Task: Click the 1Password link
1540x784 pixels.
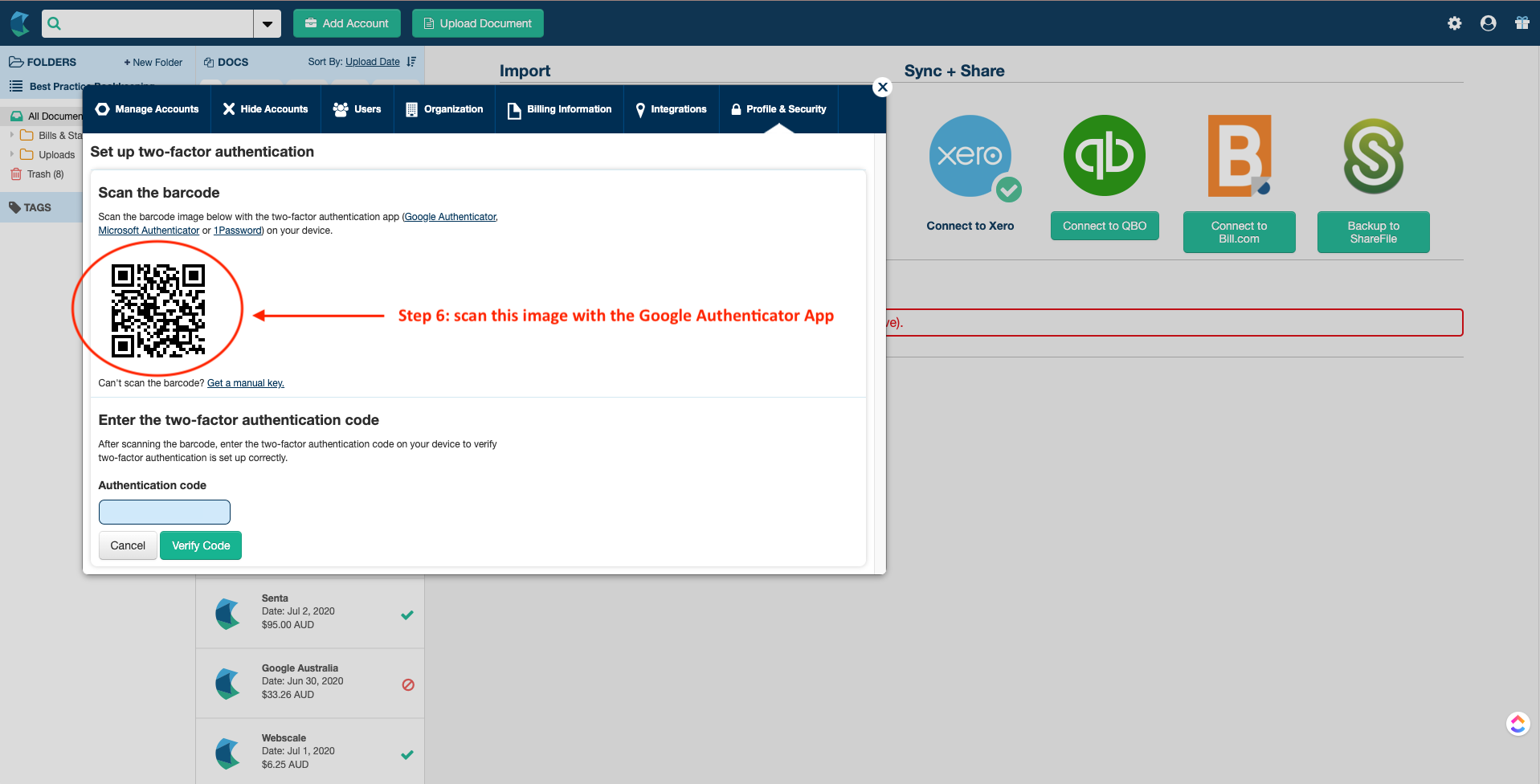Action: point(238,231)
